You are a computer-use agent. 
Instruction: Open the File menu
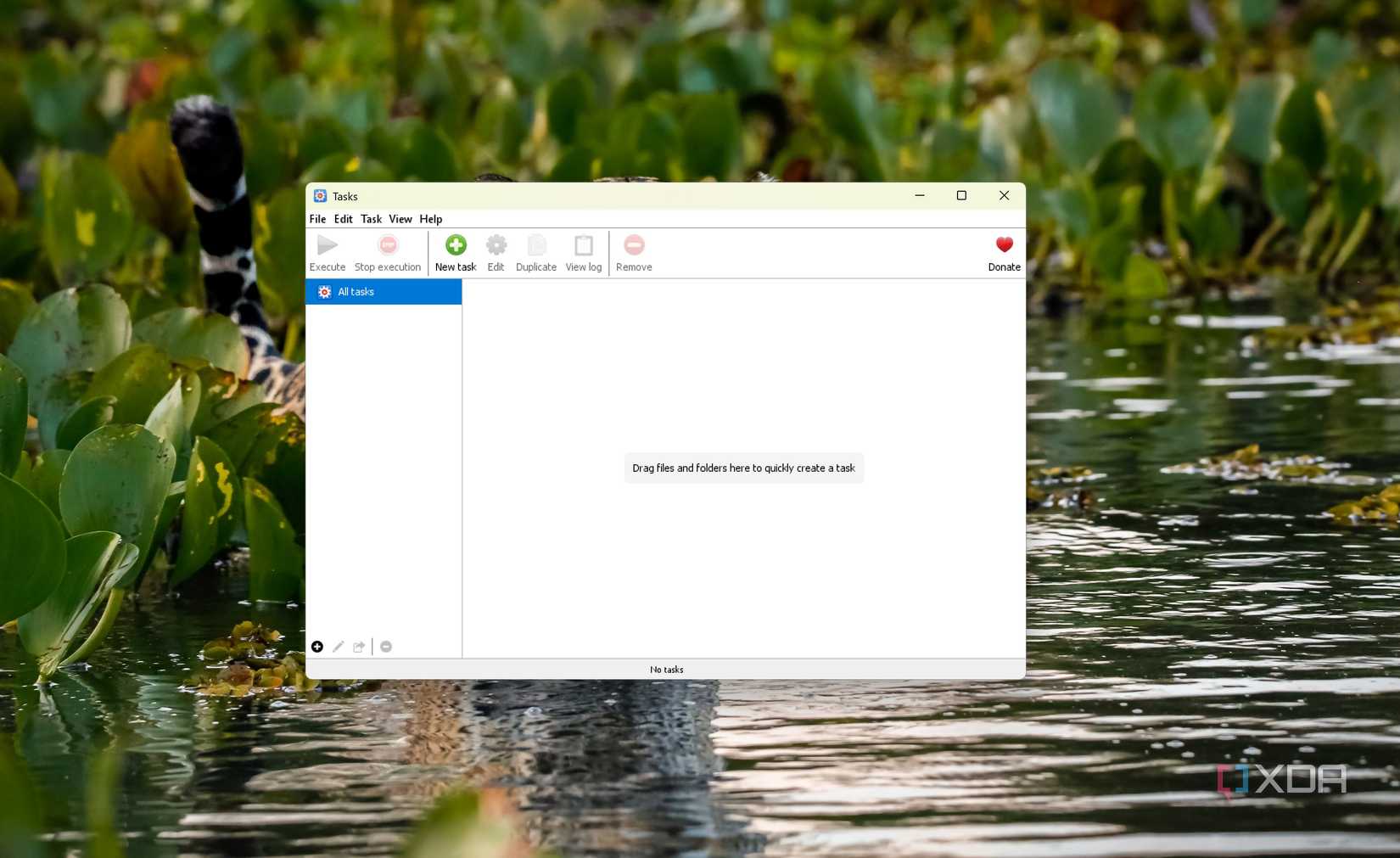click(316, 219)
